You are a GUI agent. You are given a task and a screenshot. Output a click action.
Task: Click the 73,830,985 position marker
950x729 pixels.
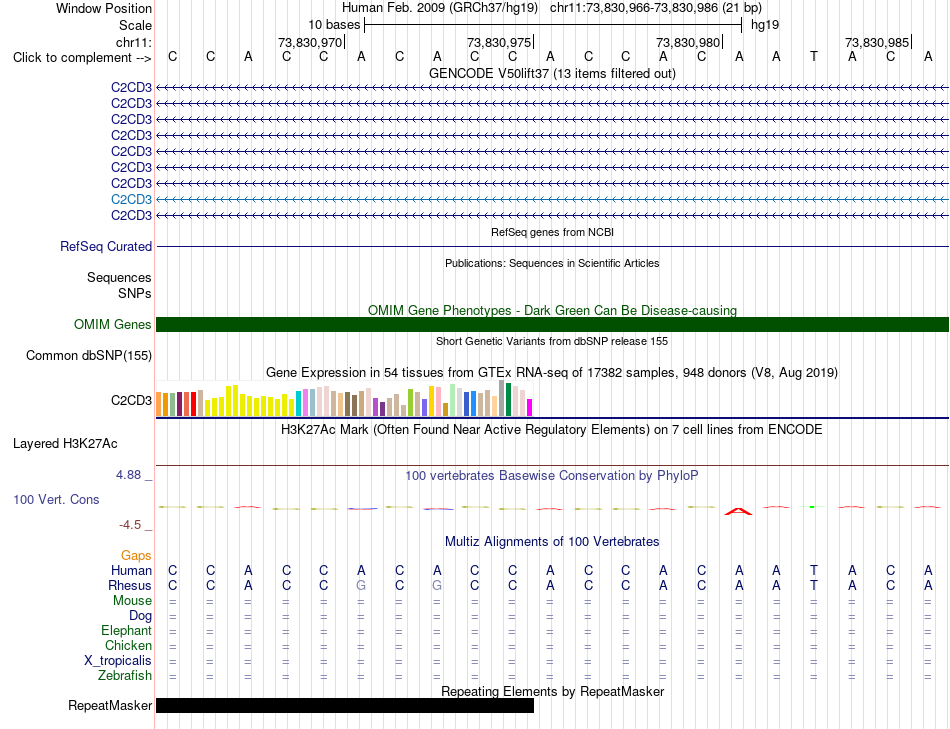[878, 42]
